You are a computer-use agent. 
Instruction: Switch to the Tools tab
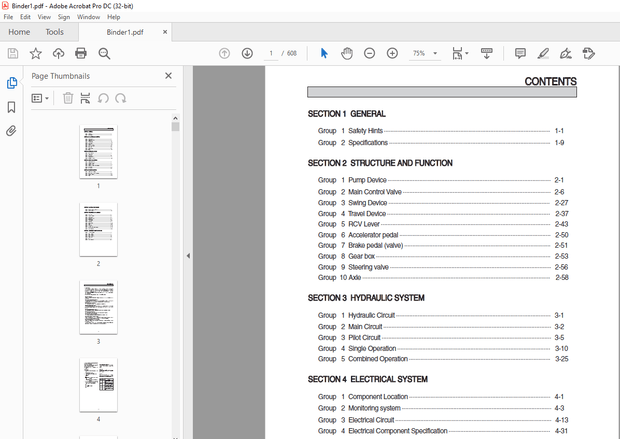pos(55,32)
